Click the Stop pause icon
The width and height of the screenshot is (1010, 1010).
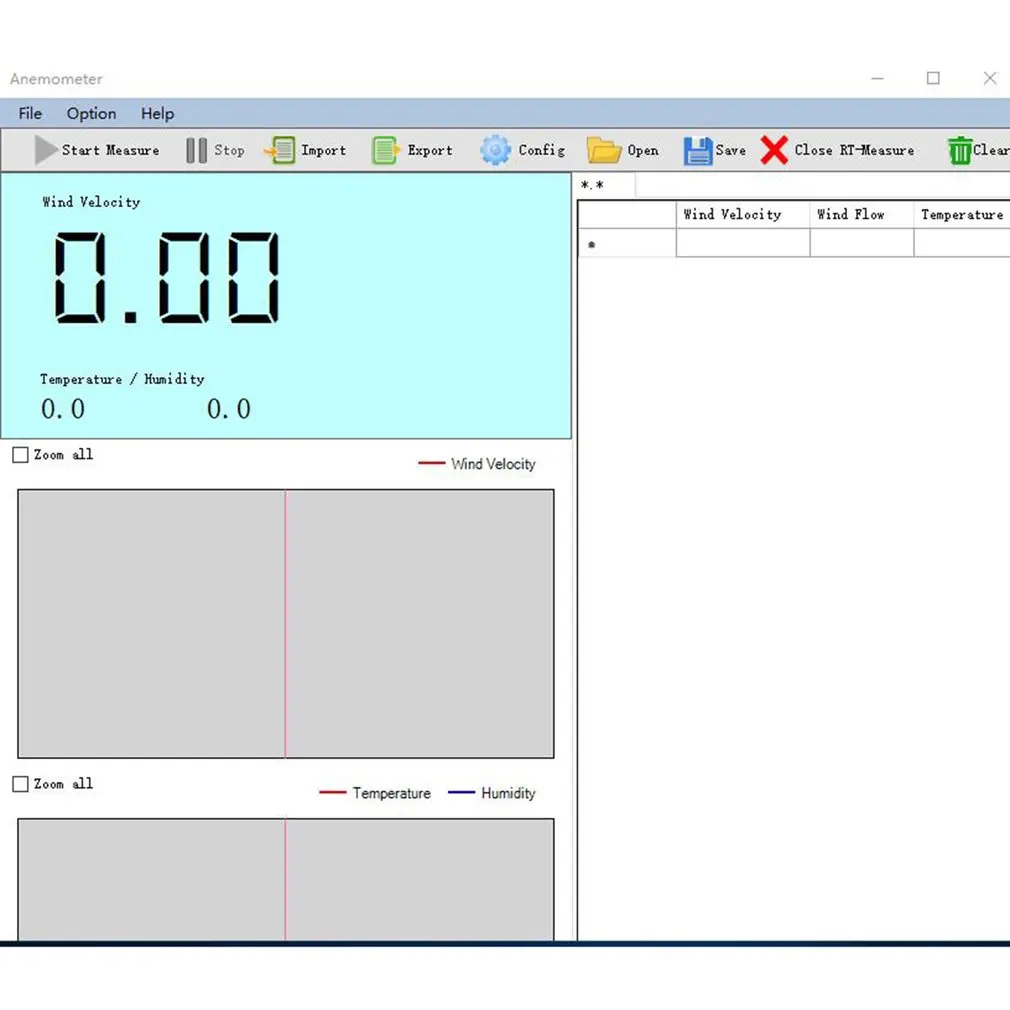click(x=196, y=150)
